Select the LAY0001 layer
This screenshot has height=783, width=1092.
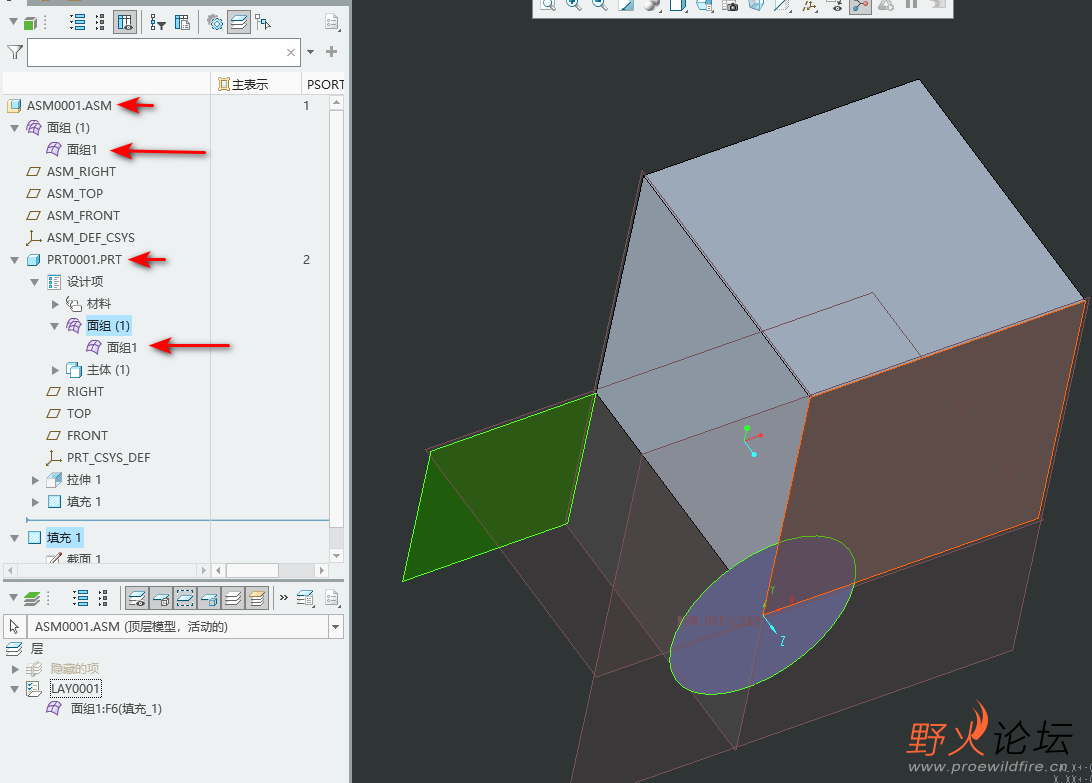(75, 689)
